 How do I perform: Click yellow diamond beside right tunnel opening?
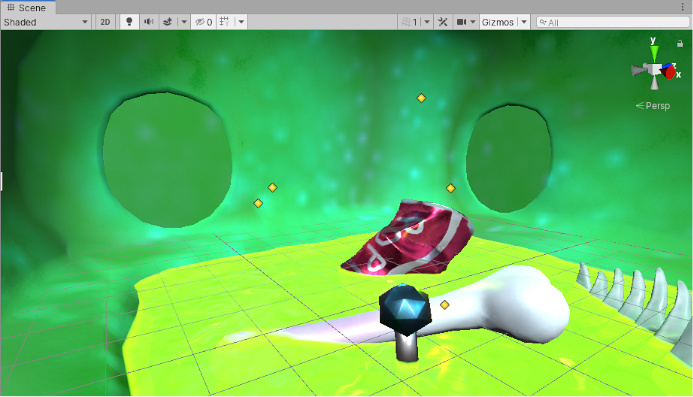(450, 188)
